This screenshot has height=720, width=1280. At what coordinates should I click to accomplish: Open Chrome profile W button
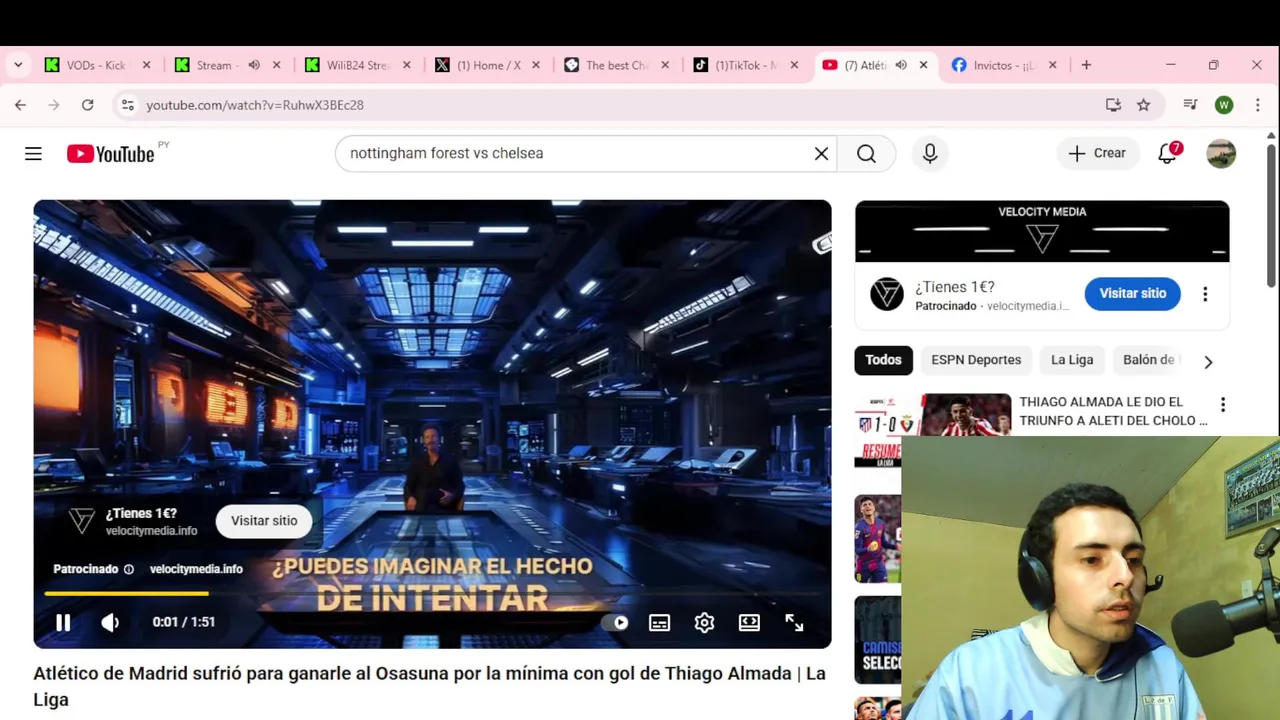pos(1224,105)
